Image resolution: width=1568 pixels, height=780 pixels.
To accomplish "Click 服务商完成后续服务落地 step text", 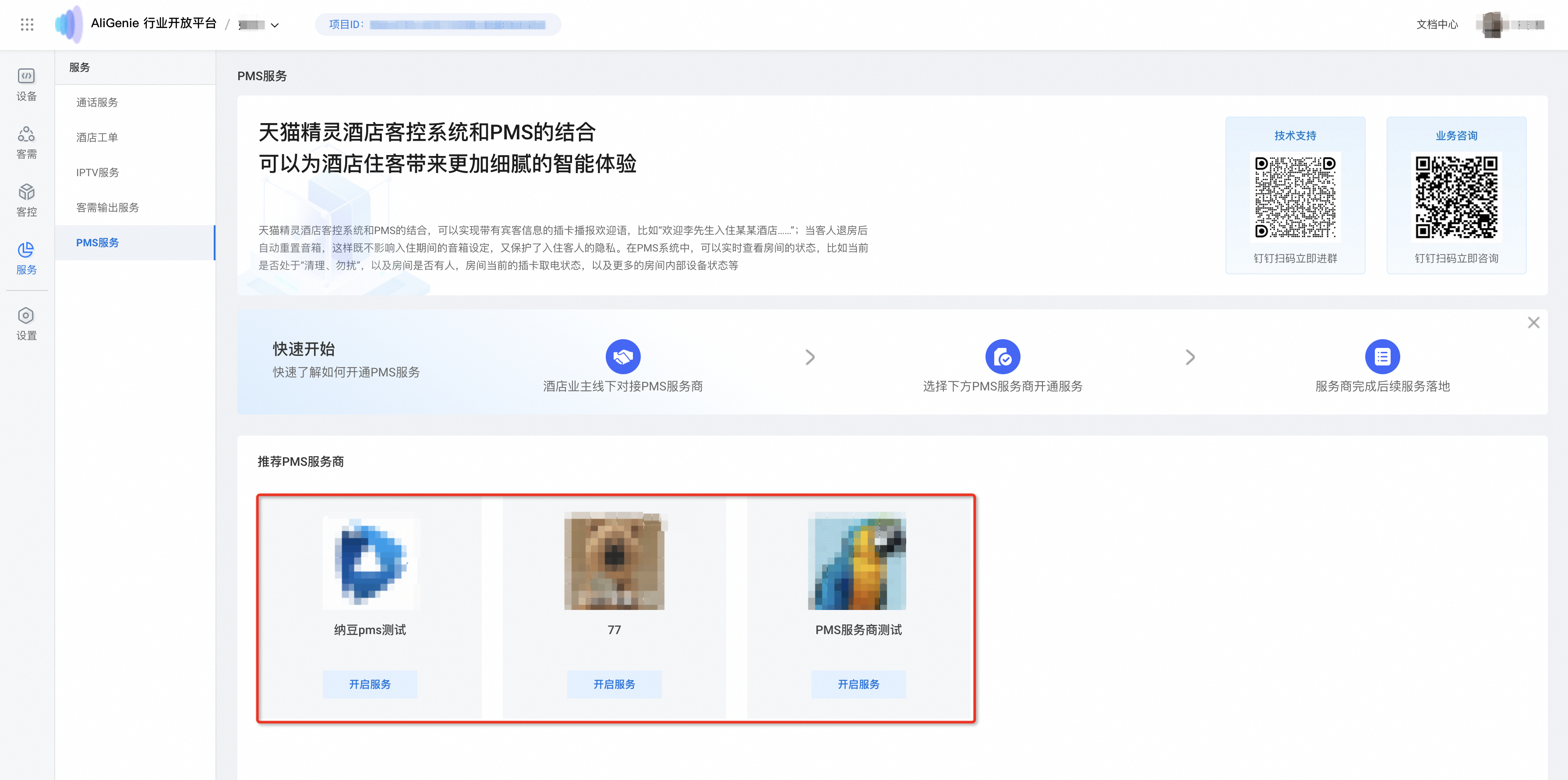I will pos(1382,386).
